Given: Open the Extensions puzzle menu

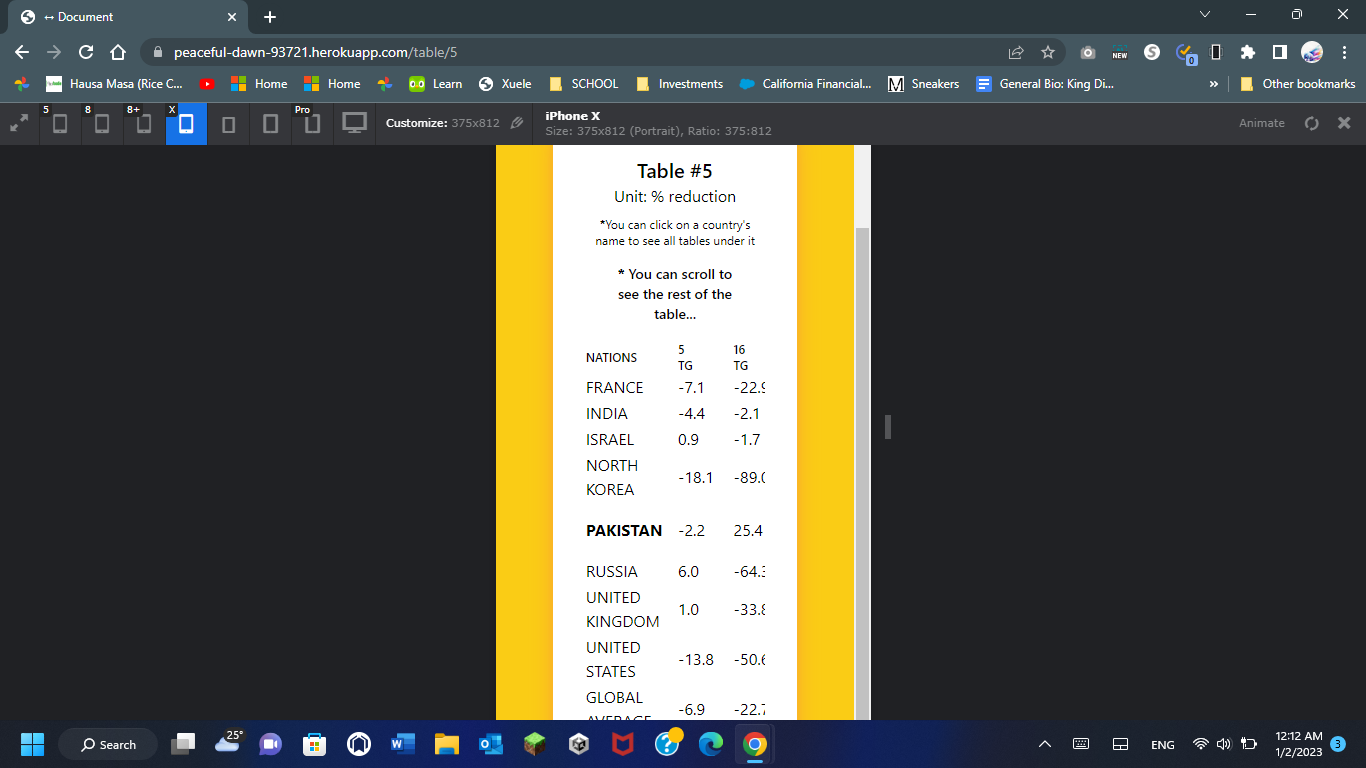Looking at the screenshot, I should (x=1247, y=52).
